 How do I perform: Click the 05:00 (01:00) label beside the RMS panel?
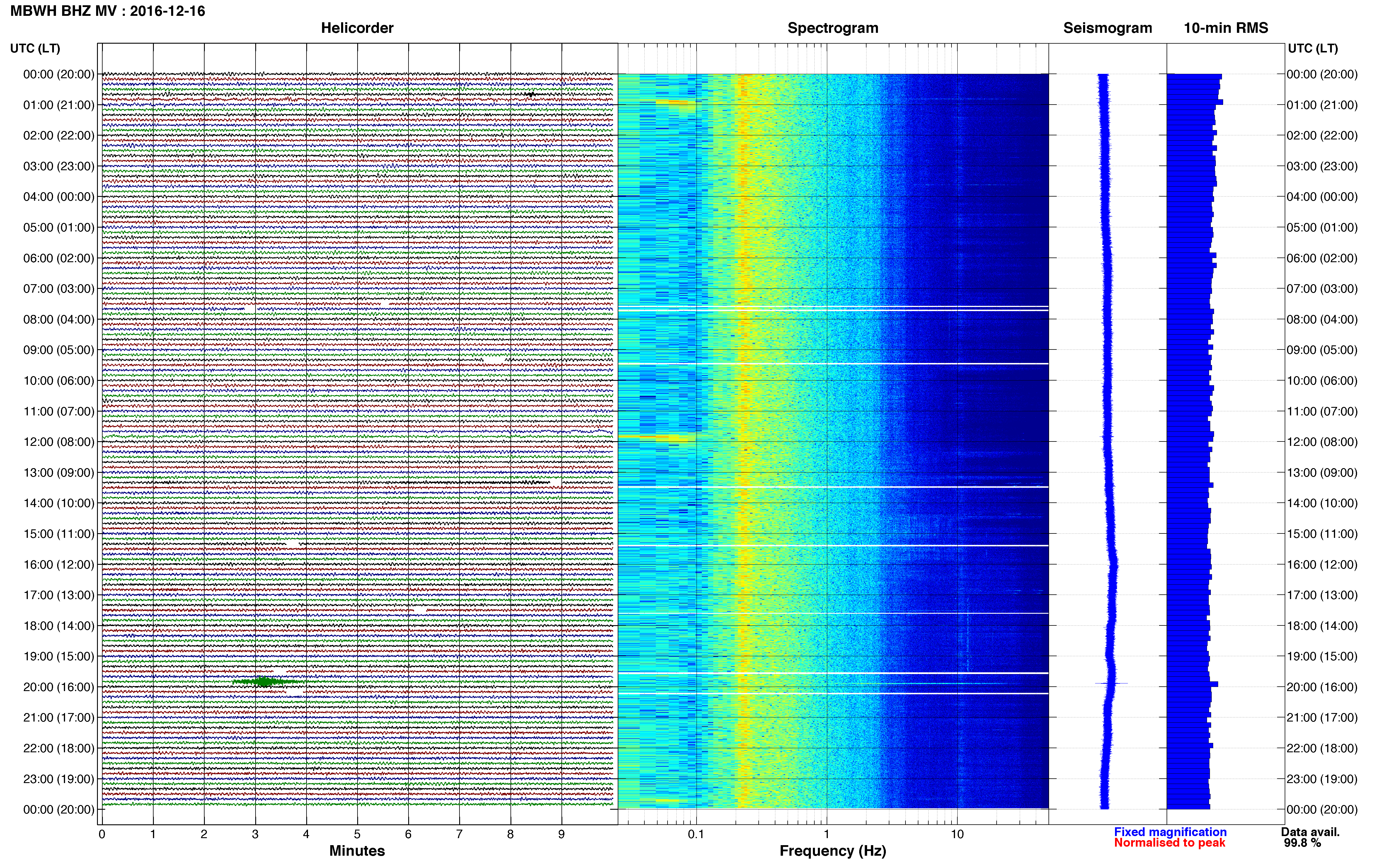(1322, 227)
